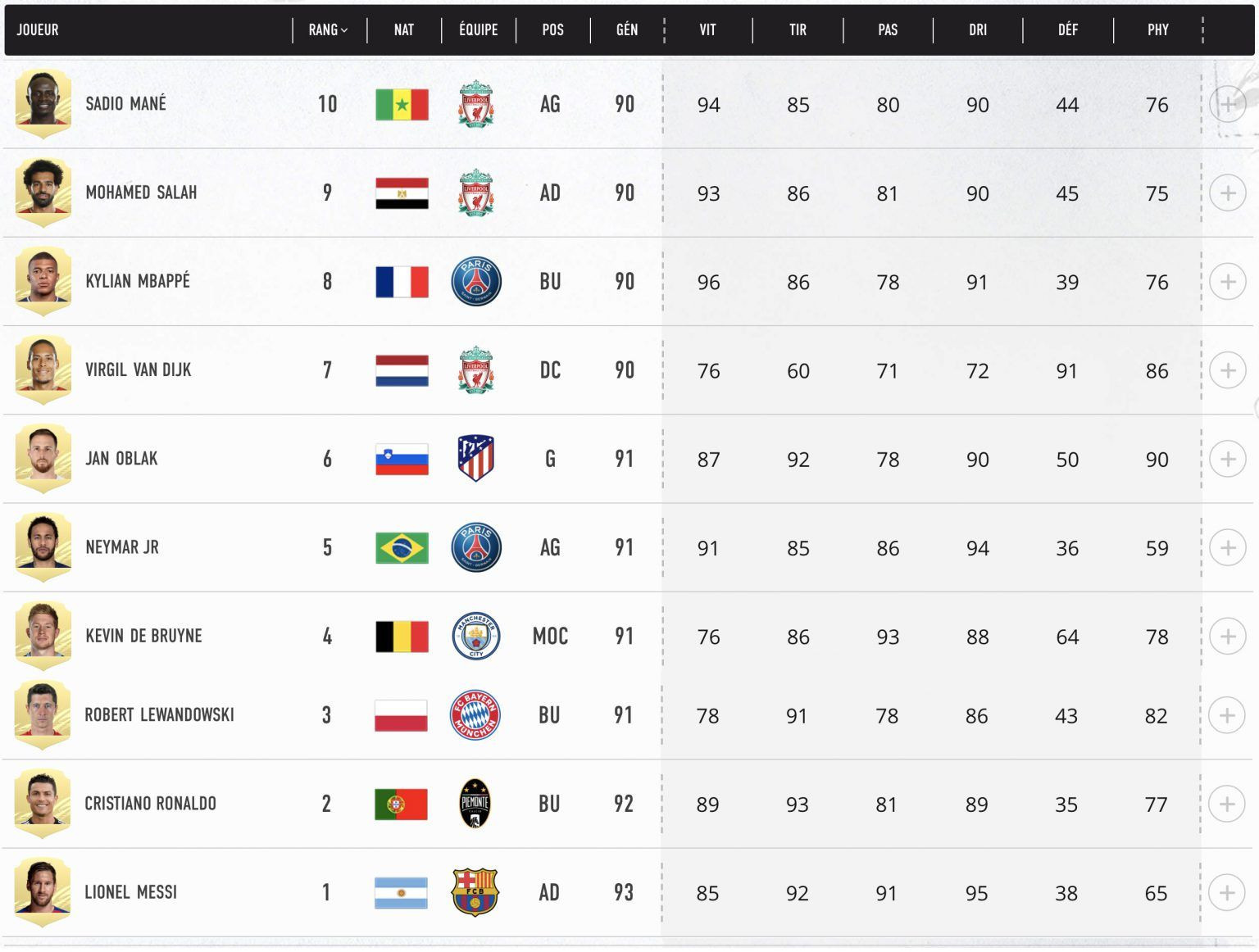Click the Piemonte Calcio badge for Ronaldo
Viewport: 1259px width, 952px height.
[x=475, y=804]
